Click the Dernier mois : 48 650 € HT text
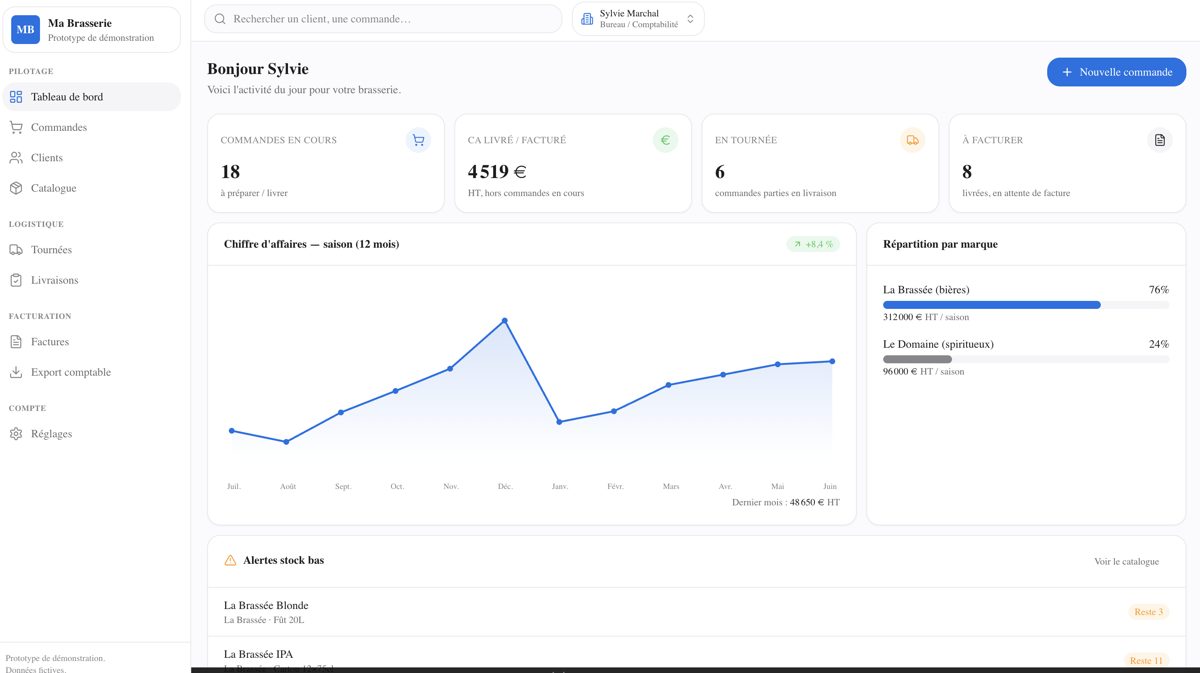This screenshot has width=1200, height=673. (x=786, y=503)
